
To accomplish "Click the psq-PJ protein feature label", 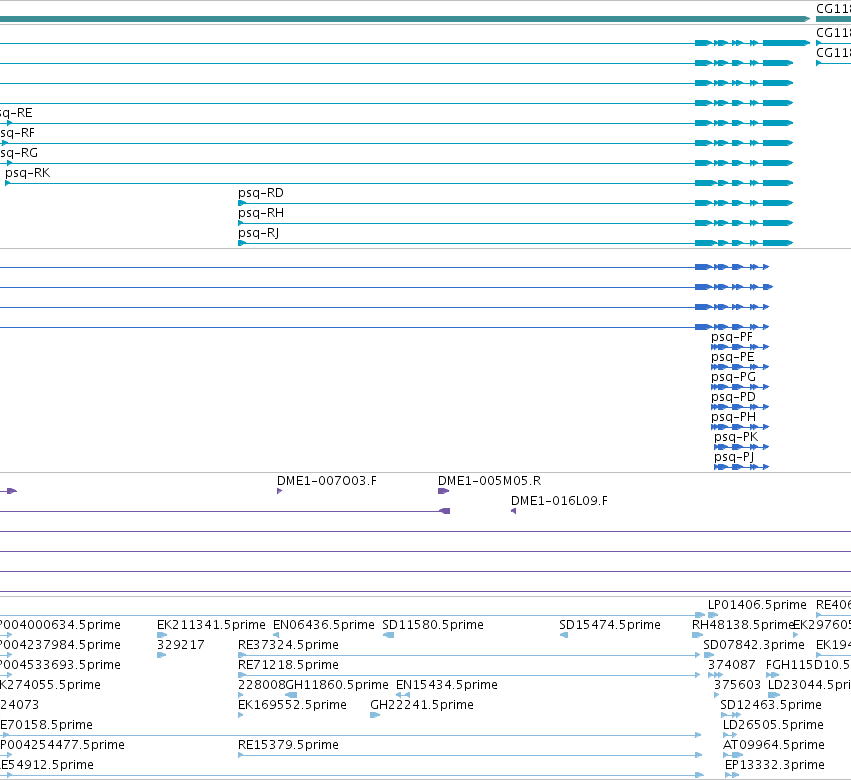I will pos(734,457).
